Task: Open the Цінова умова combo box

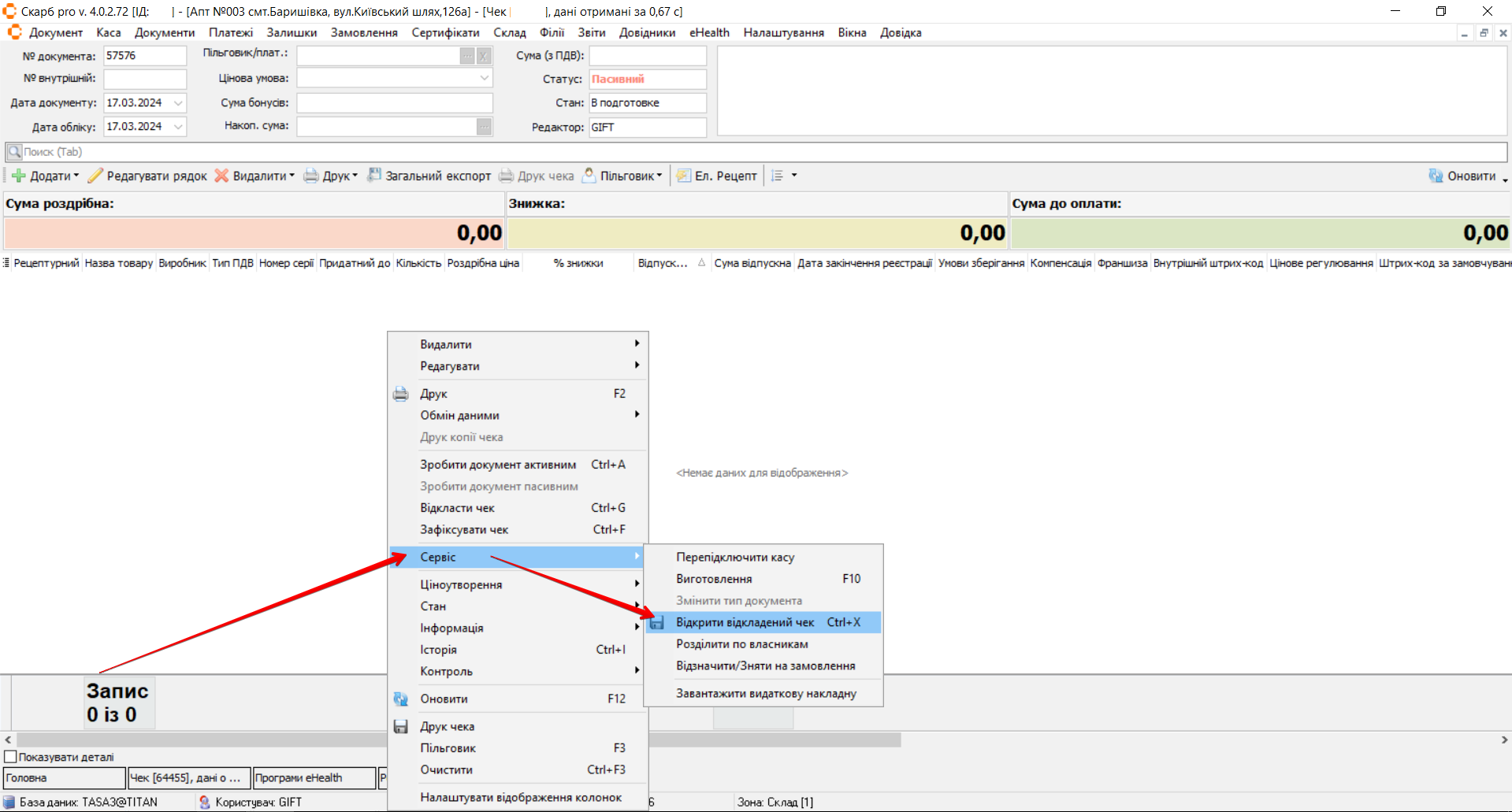Action: click(484, 79)
